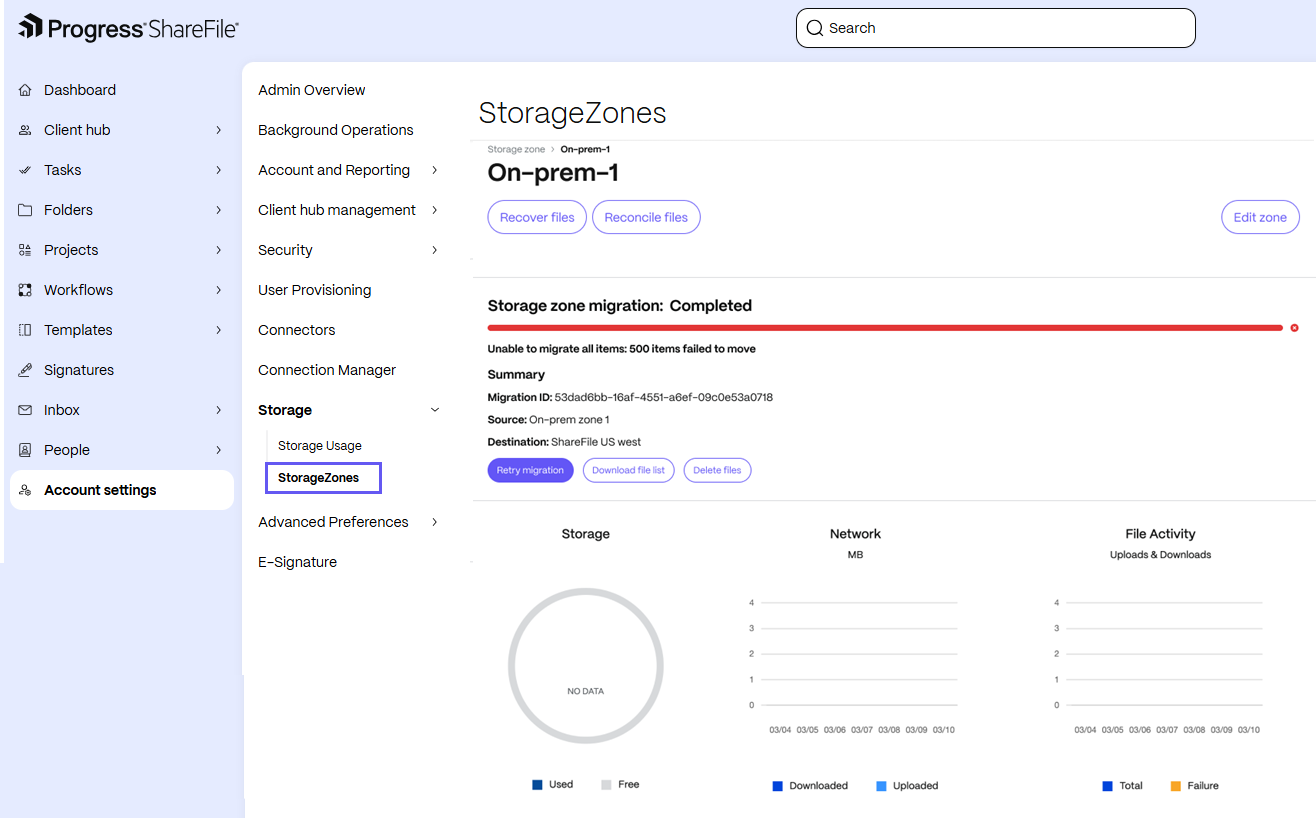Click the Delete files button

pyautogui.click(x=717, y=470)
